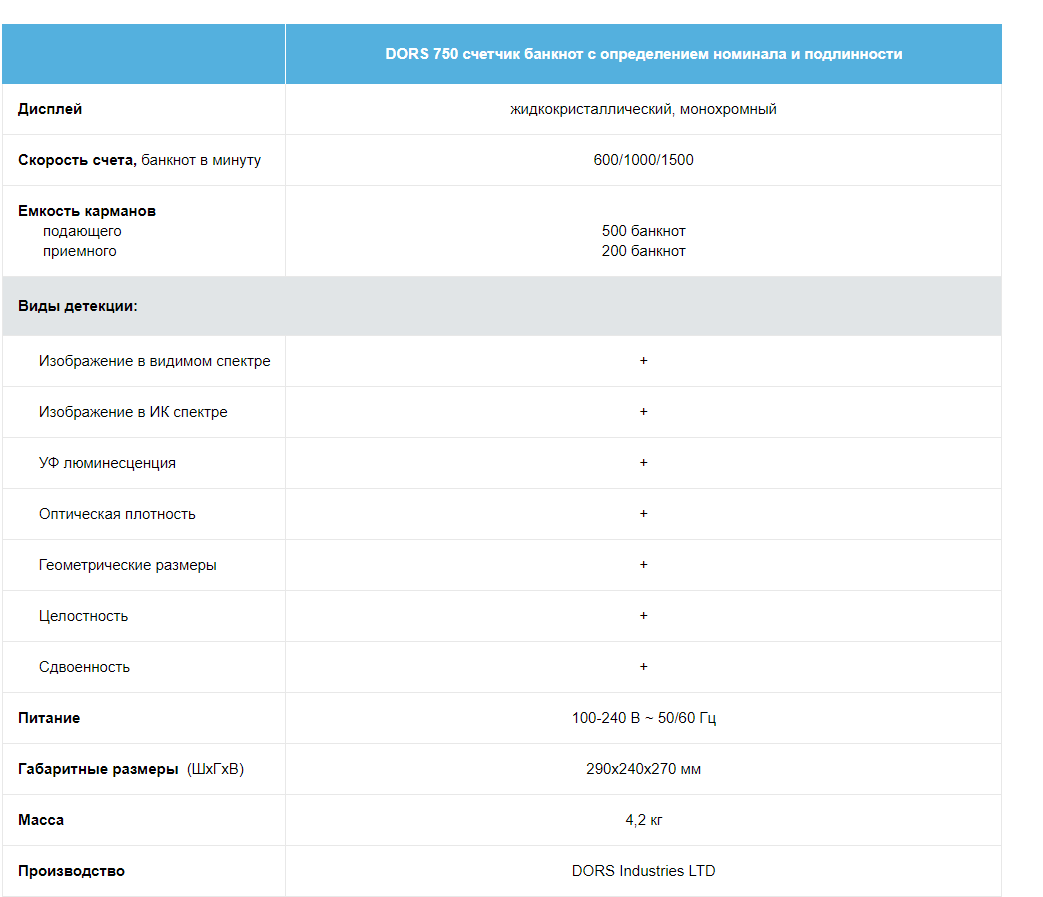1043x897 pixels.
Task: Click the 'приемного' sub-label
Action: (80, 251)
